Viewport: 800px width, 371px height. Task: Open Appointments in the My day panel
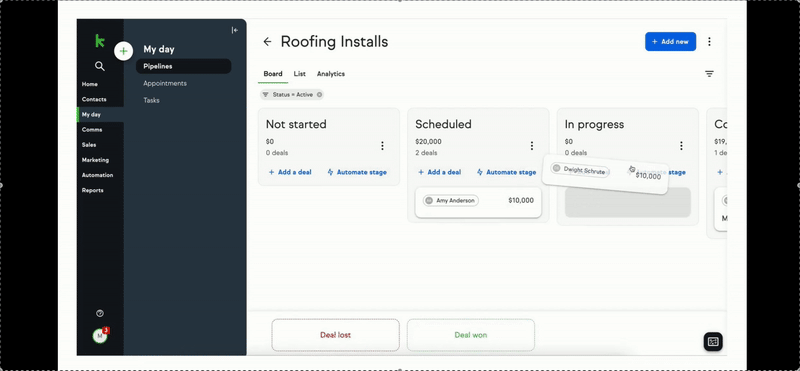pyautogui.click(x=165, y=83)
